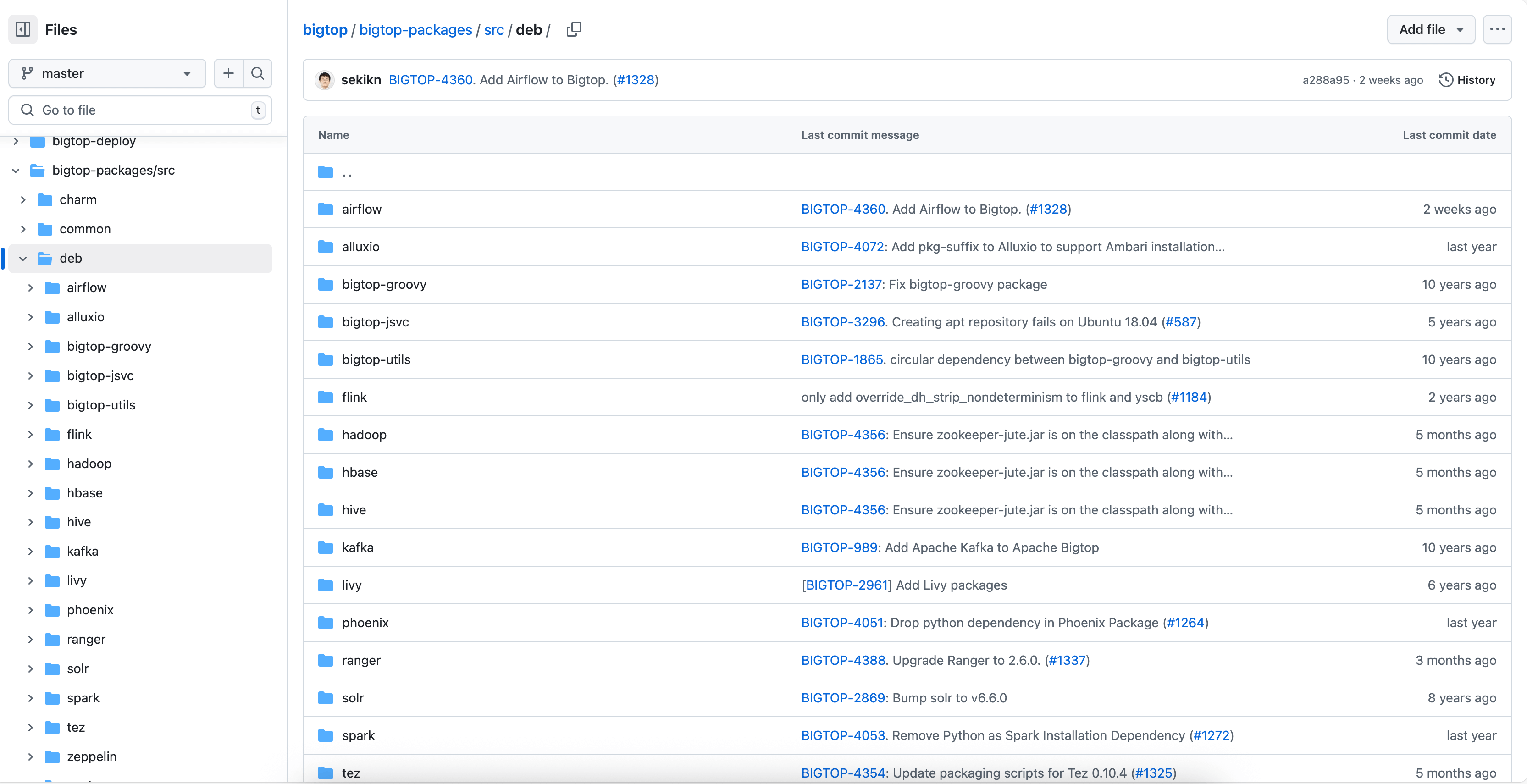This screenshot has width=1527, height=784.
Task: Expand the bigtop-deploy tree chevron
Action: pos(16,141)
